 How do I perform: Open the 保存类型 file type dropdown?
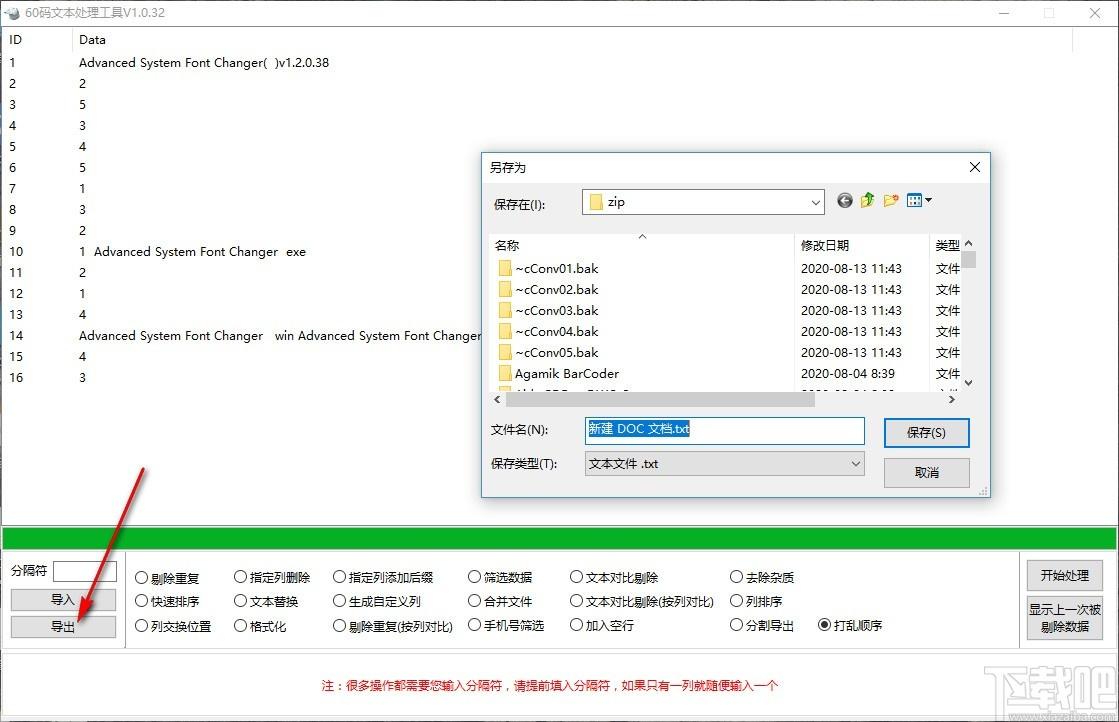(854, 463)
